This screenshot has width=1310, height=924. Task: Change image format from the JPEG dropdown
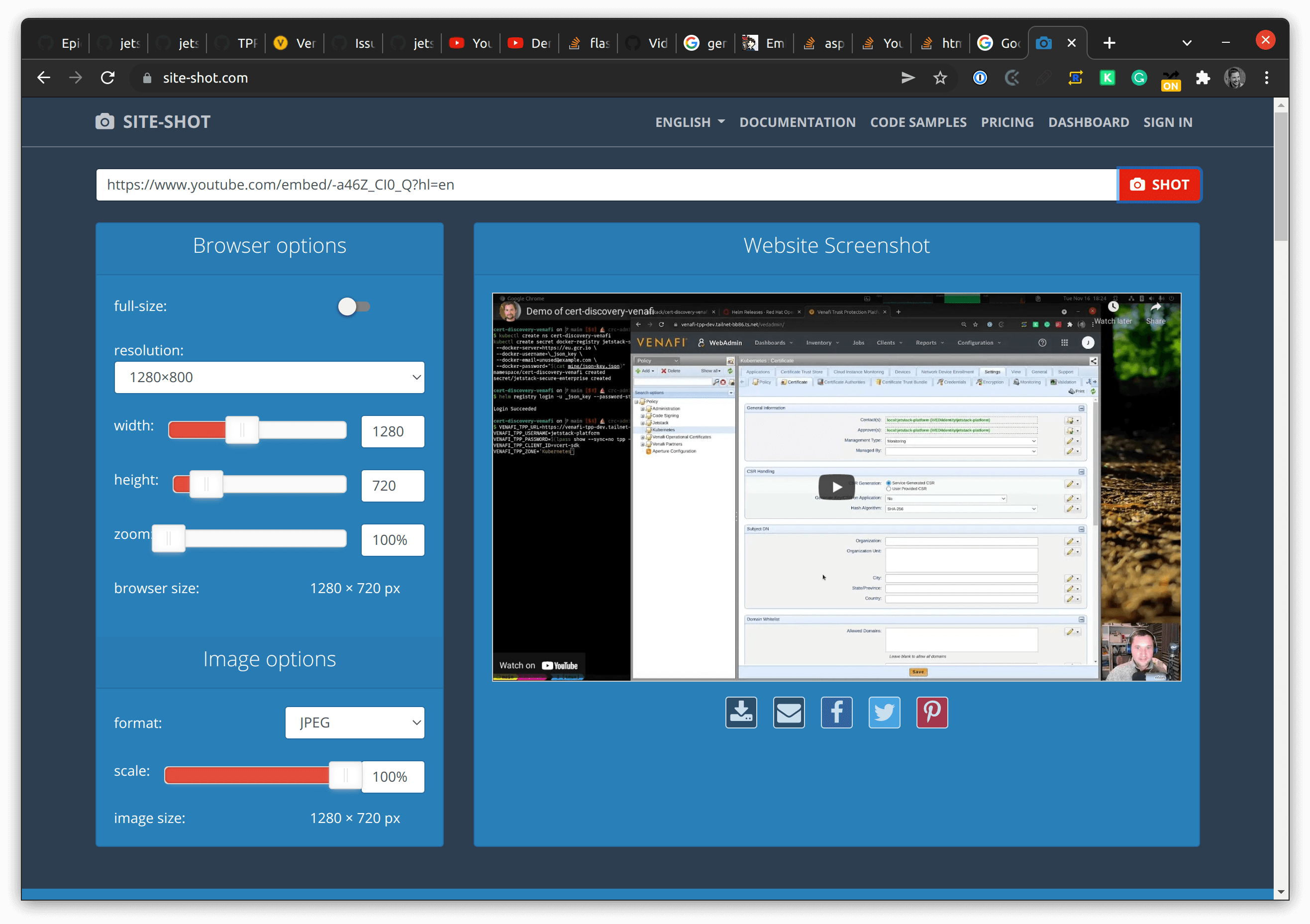pyautogui.click(x=354, y=722)
